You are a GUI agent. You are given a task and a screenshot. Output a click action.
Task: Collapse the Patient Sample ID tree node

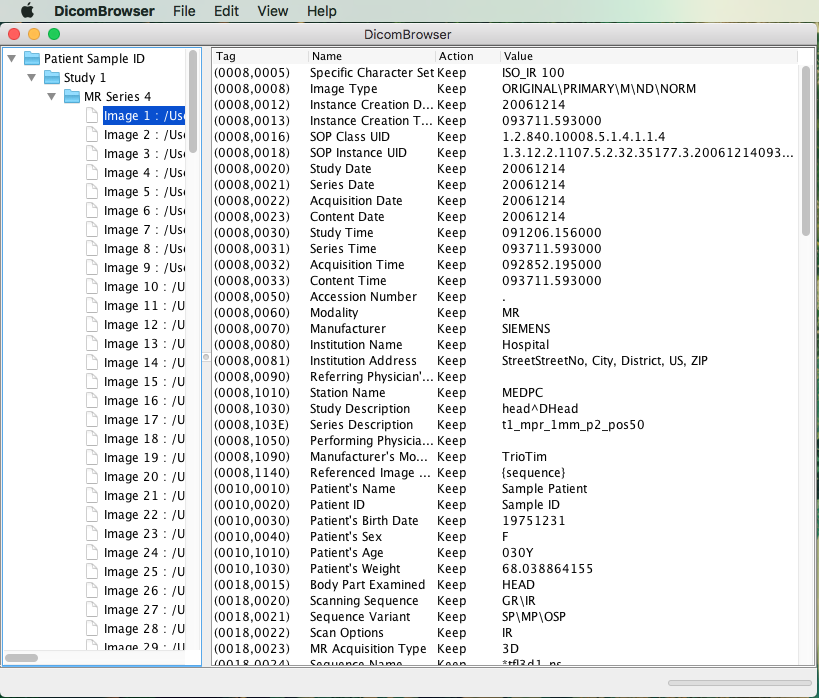12,58
